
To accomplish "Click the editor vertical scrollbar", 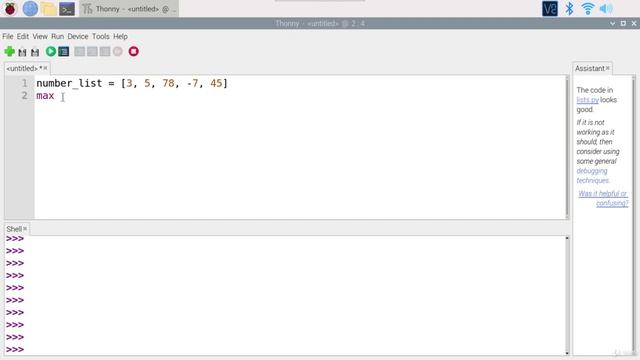I will tap(567, 147).
